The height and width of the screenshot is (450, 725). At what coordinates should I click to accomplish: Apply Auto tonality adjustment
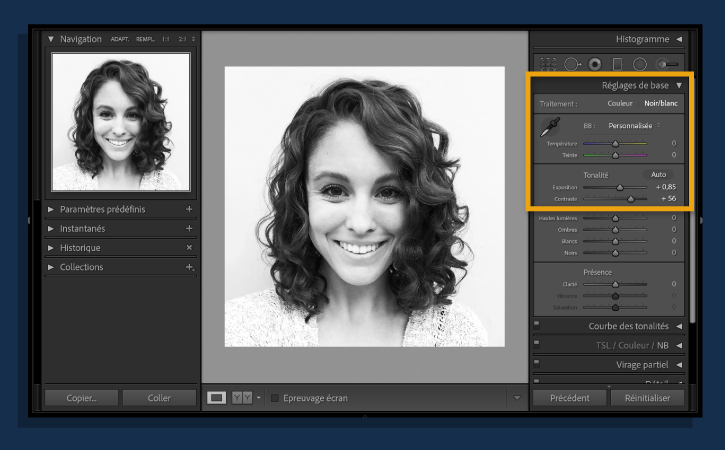click(658, 175)
